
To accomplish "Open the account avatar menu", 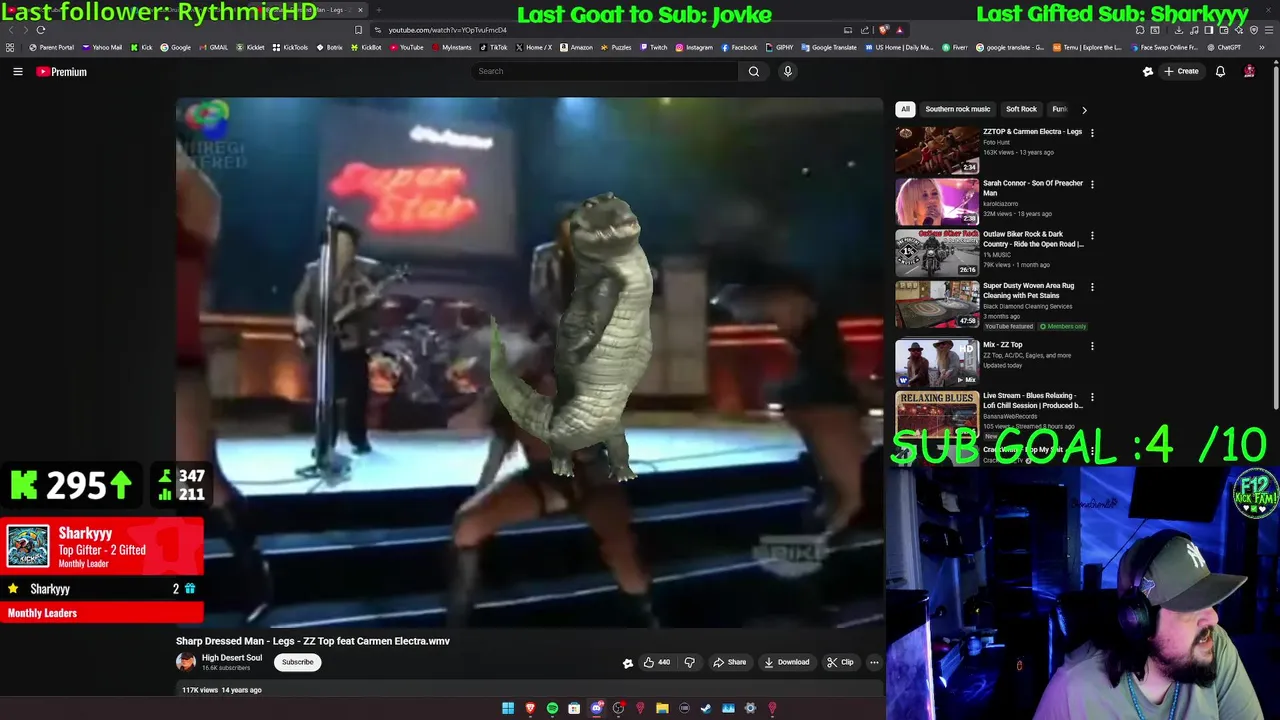I will coord(1249,71).
